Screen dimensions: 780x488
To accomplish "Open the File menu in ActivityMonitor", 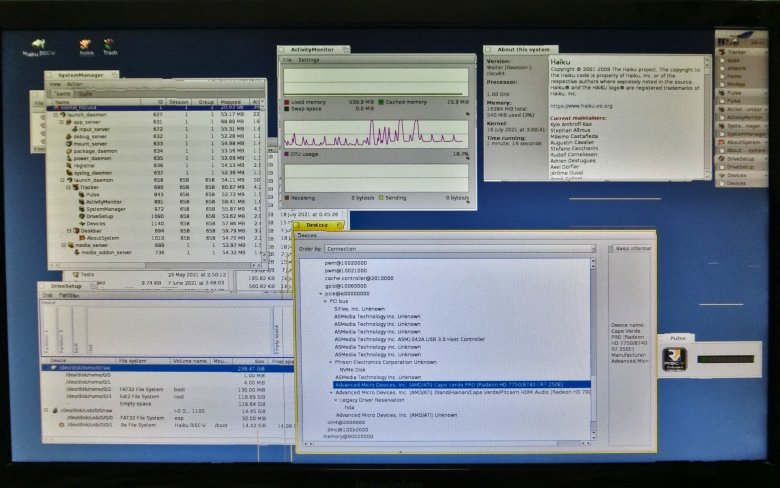I will click(x=287, y=60).
